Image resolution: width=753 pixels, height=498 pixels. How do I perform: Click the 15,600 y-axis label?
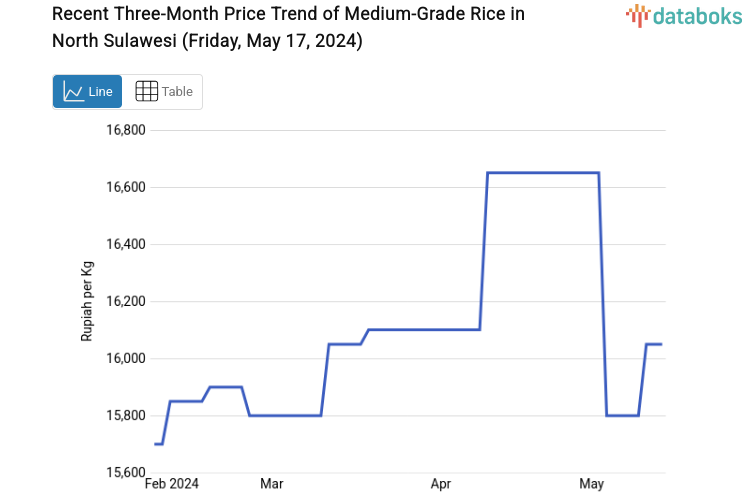coord(127,472)
